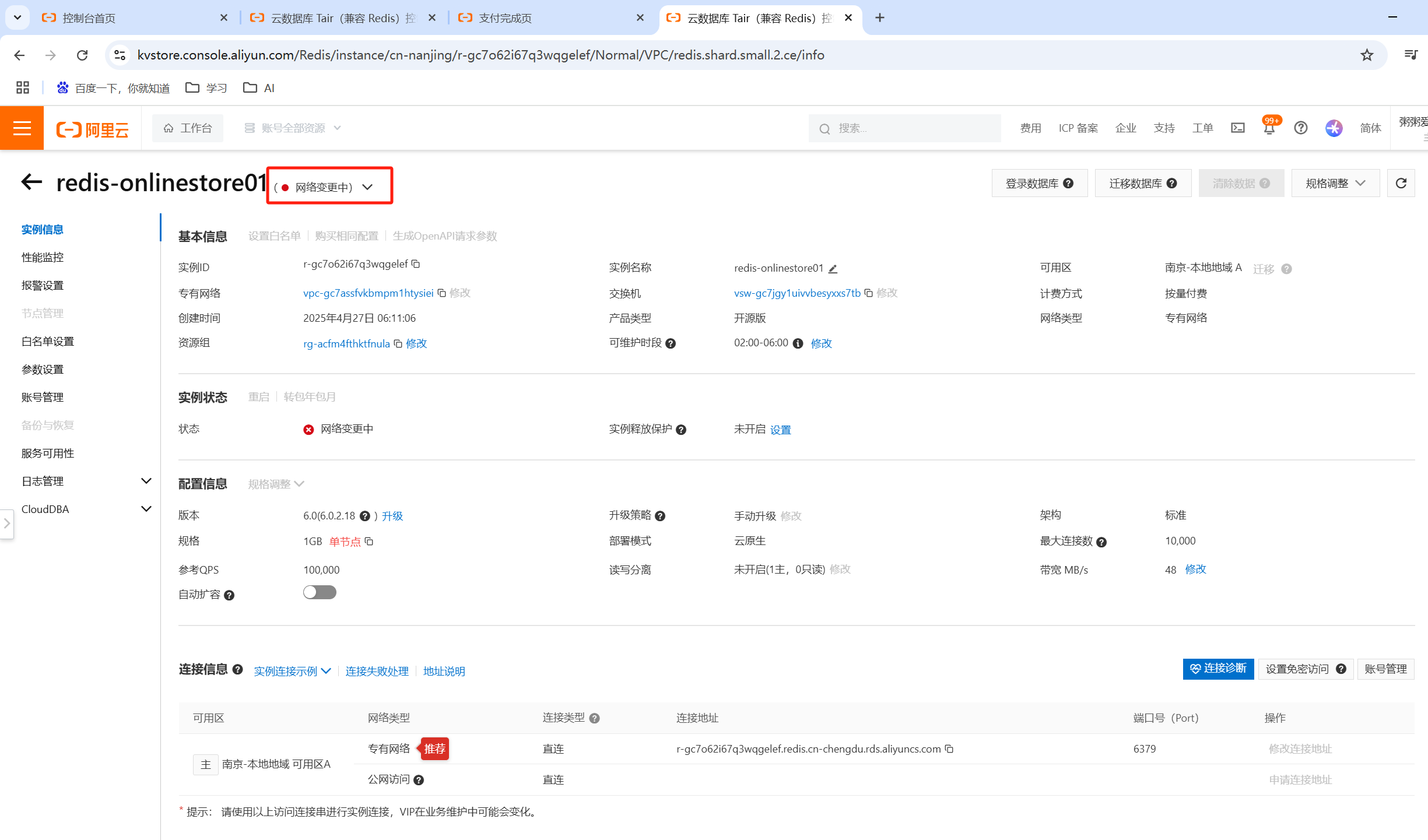Copy the VPC ID icon
1428x840 pixels.
[442, 293]
